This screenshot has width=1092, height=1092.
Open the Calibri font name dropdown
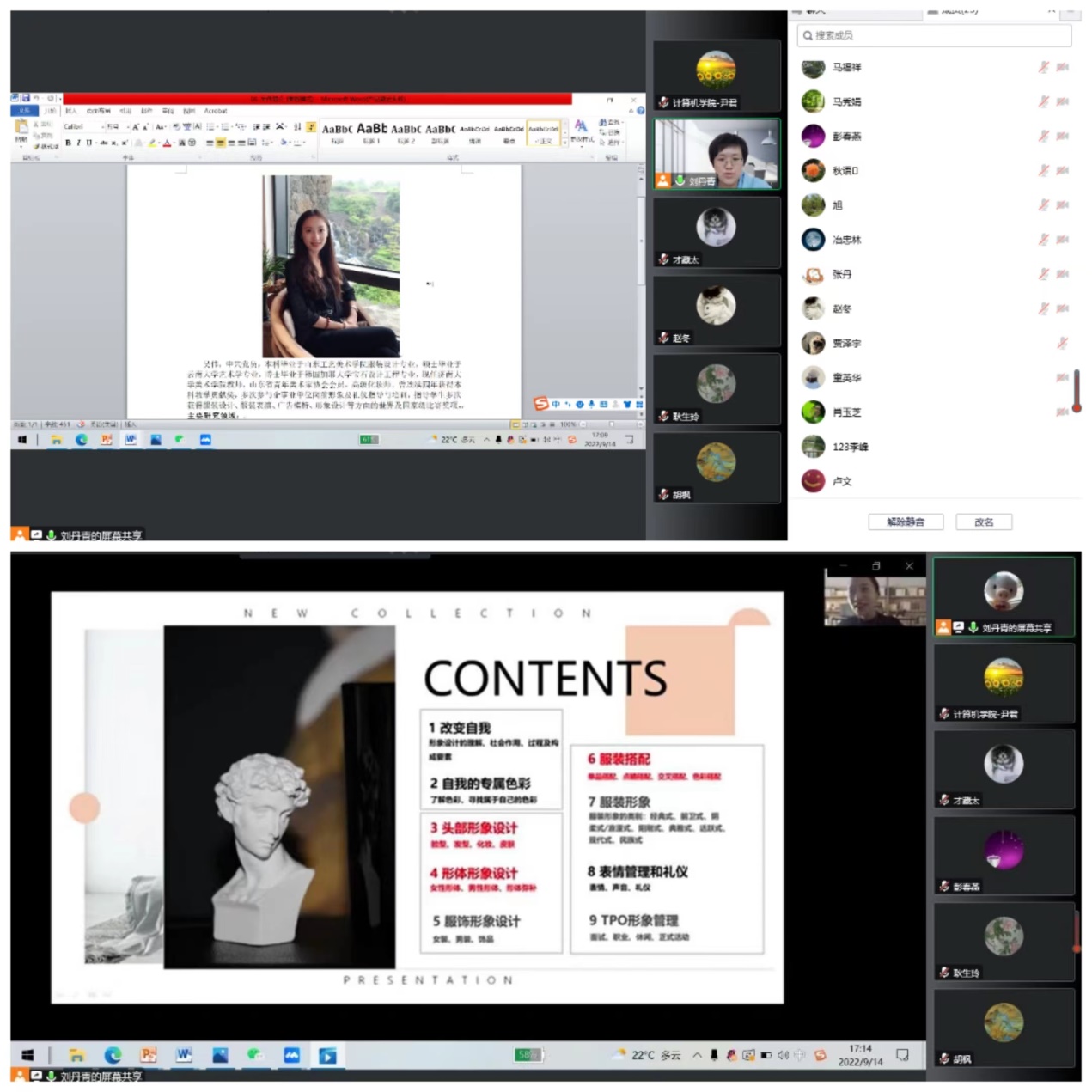pyautogui.click(x=82, y=127)
